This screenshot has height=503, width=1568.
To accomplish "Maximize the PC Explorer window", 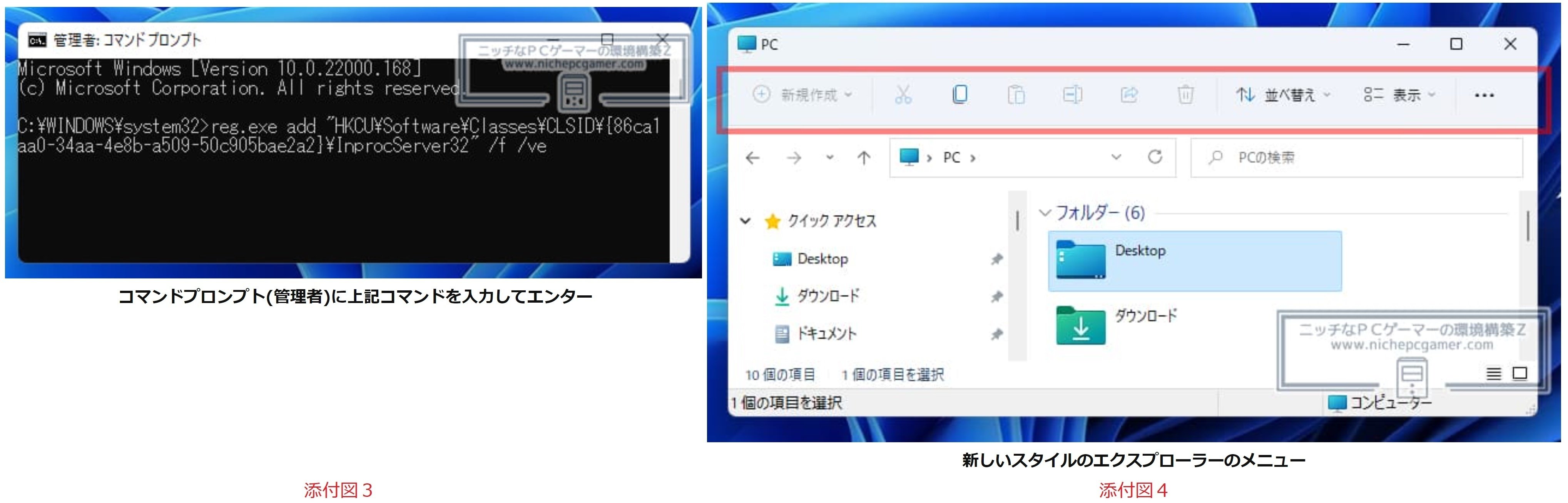I will [1456, 44].
